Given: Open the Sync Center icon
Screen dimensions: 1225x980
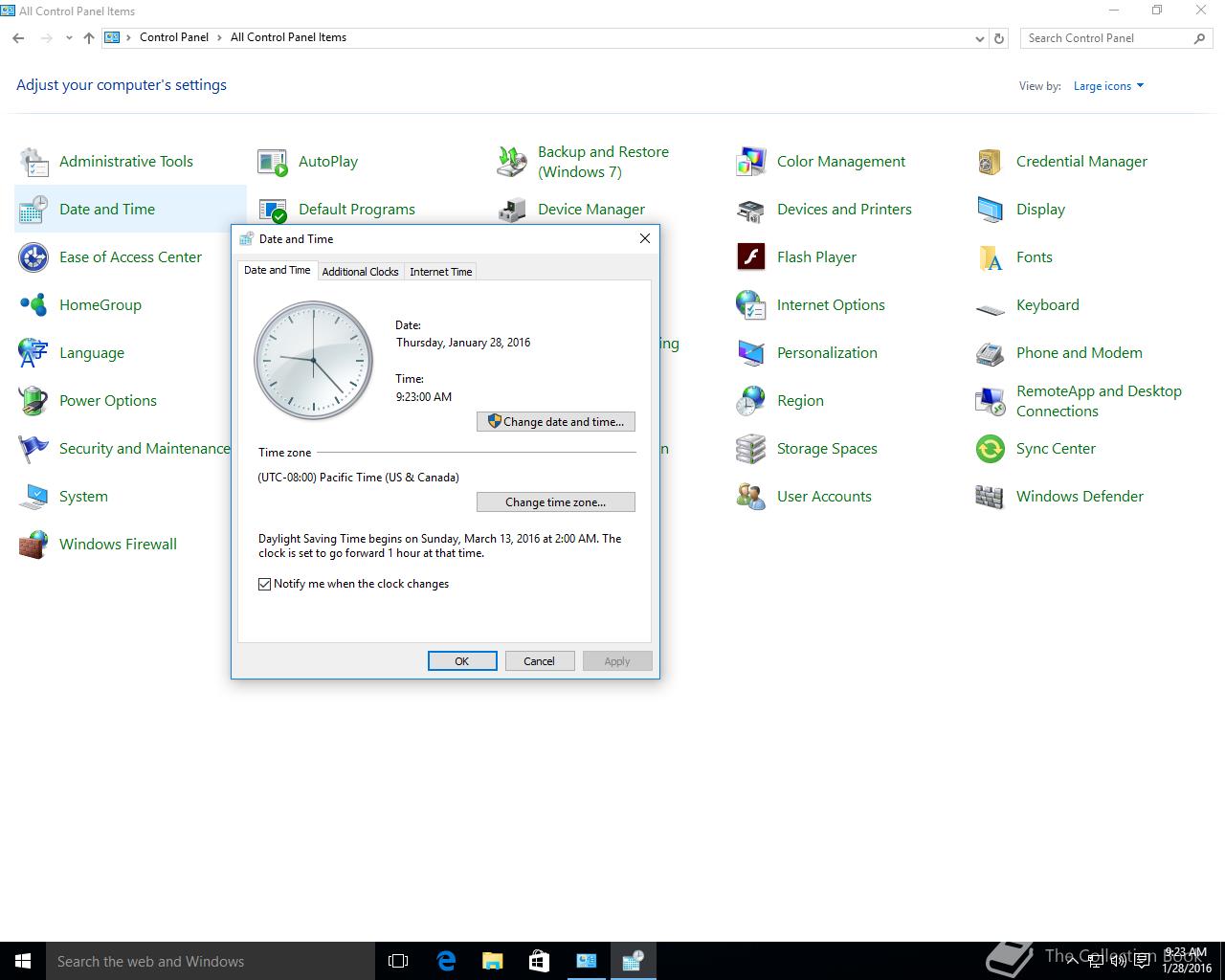Looking at the screenshot, I should pos(991,449).
